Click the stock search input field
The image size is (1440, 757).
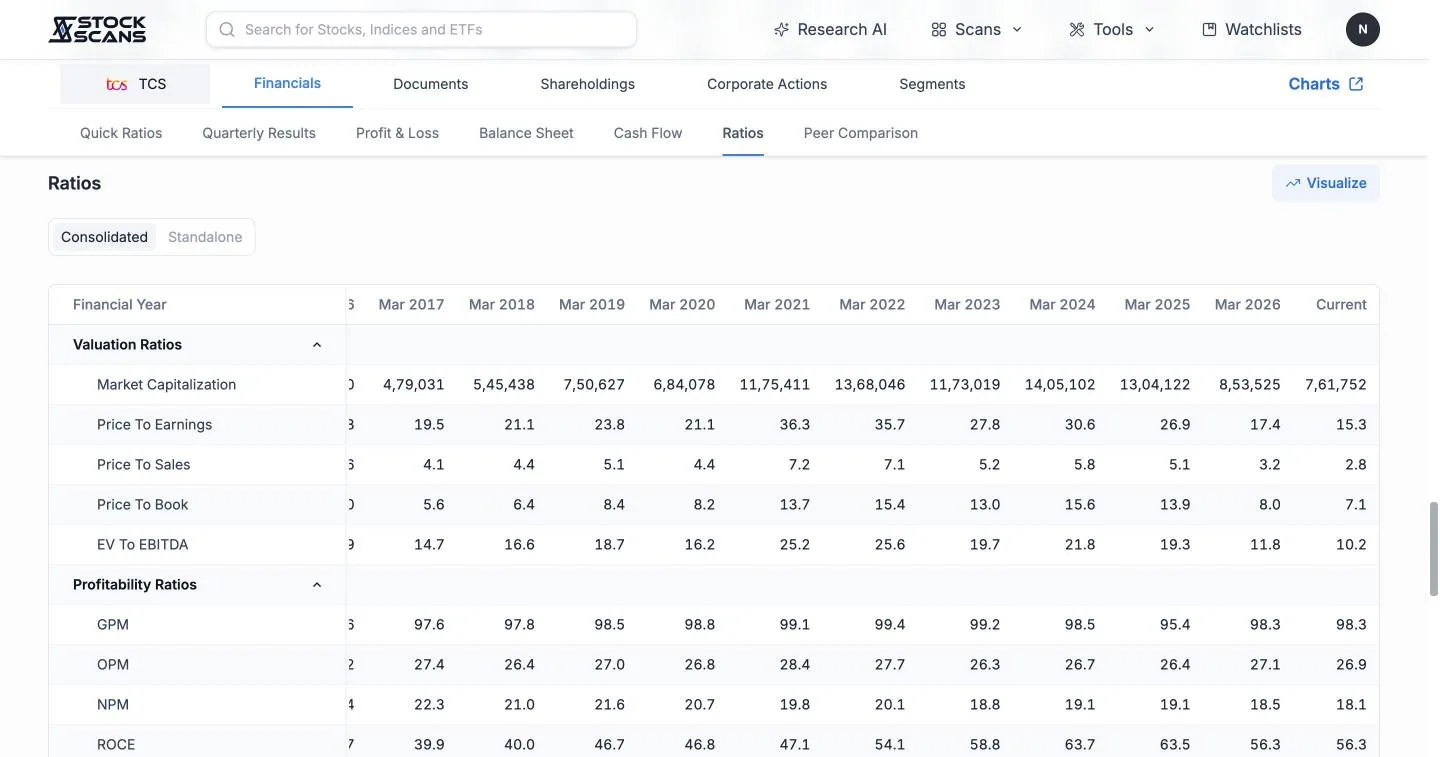[422, 30]
